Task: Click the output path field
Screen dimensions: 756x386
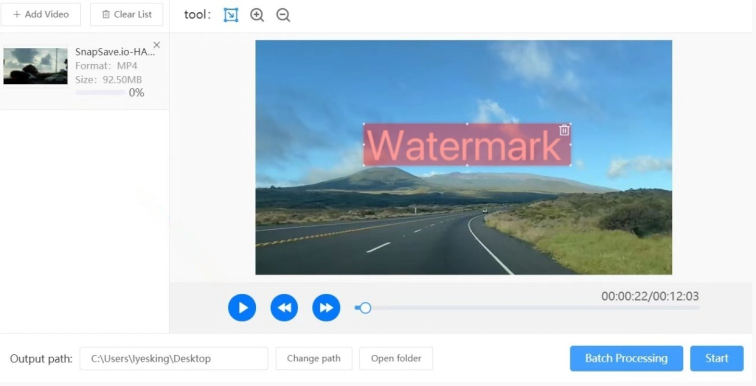Action: (x=174, y=359)
